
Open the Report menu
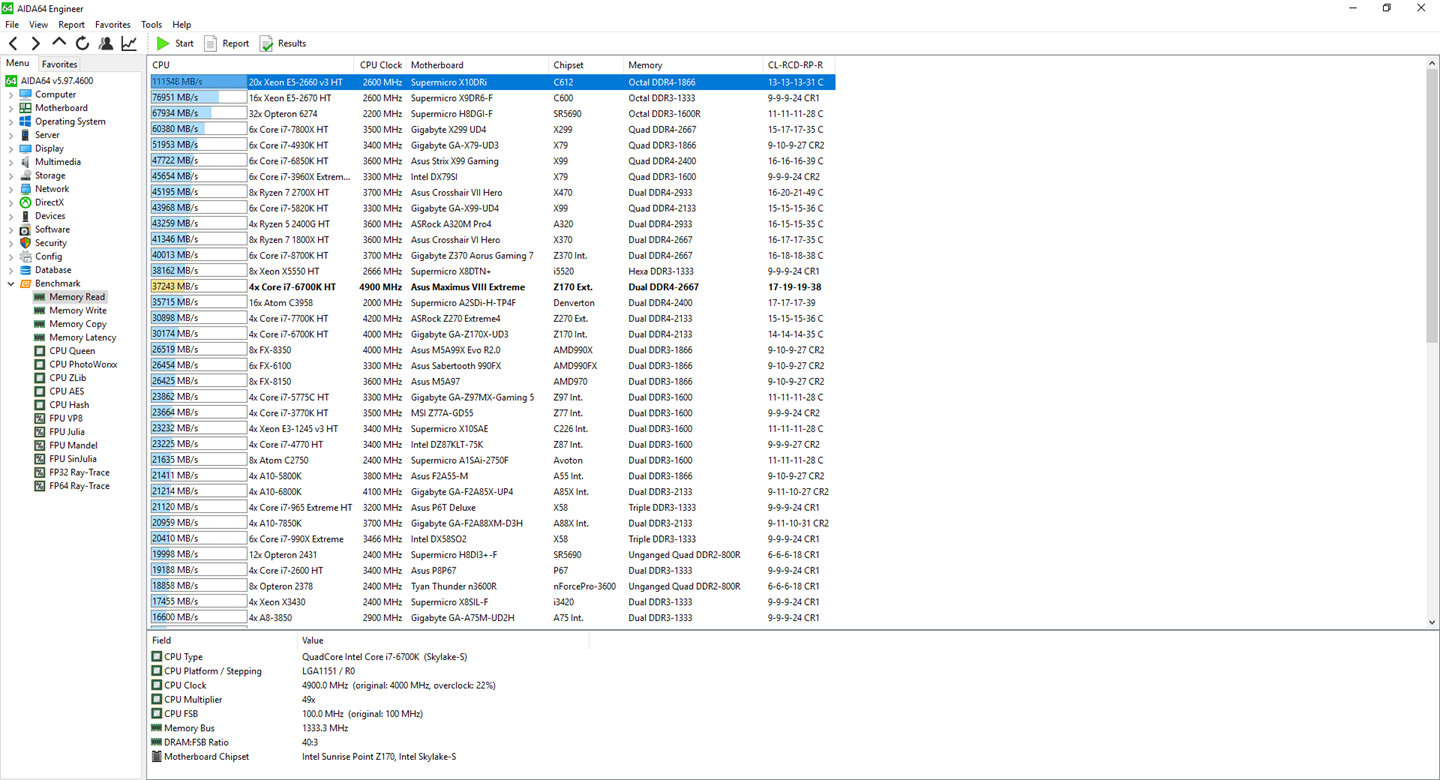[x=71, y=24]
